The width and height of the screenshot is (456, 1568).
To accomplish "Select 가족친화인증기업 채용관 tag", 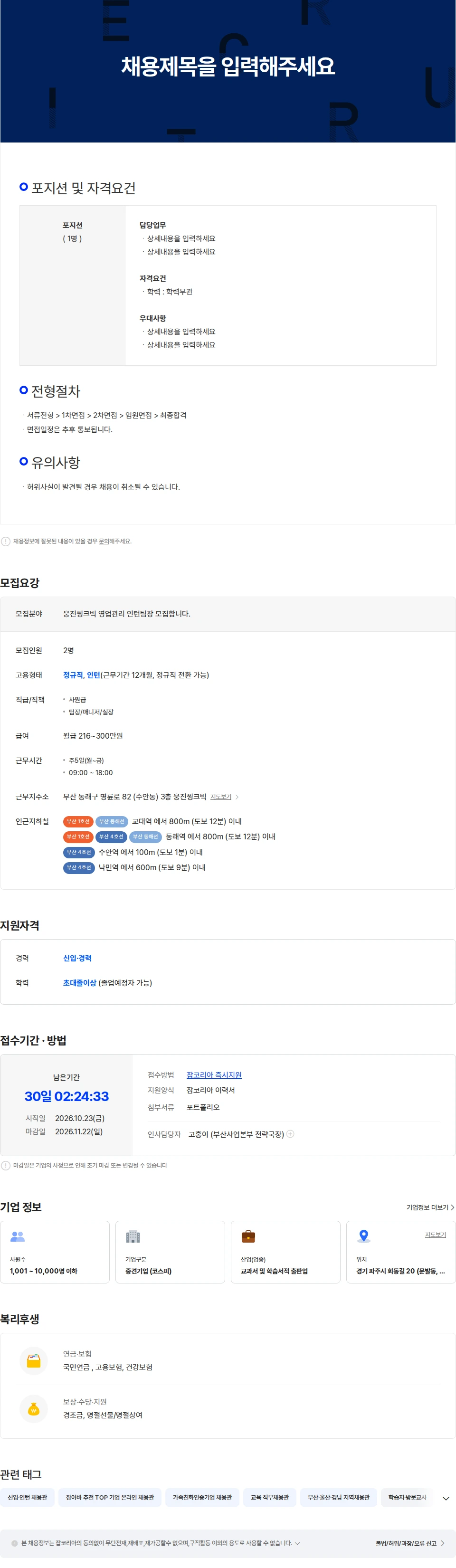I will 202,1497.
